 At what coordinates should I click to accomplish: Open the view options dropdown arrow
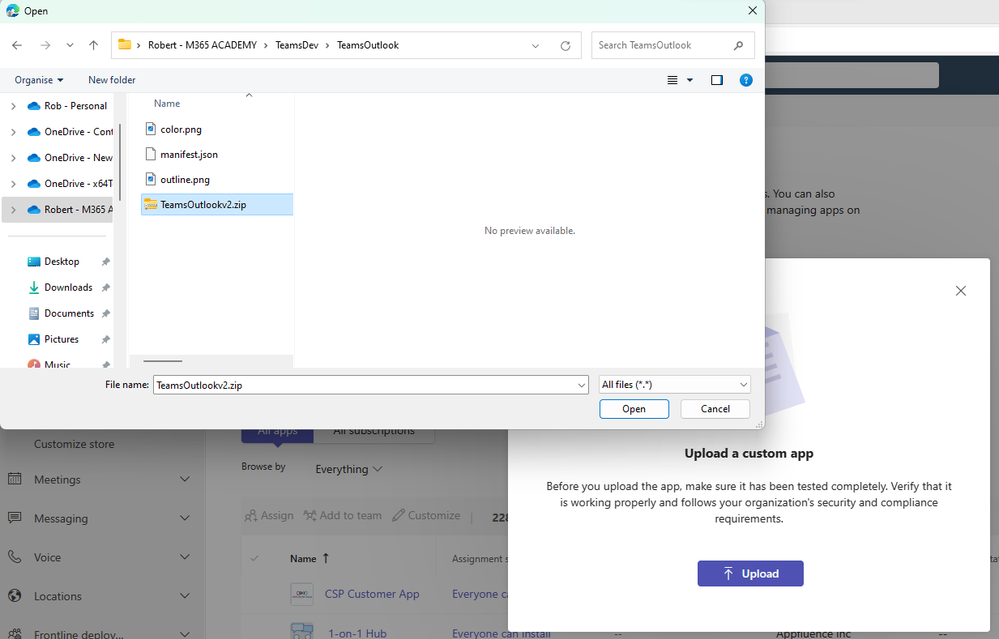[x=689, y=80]
